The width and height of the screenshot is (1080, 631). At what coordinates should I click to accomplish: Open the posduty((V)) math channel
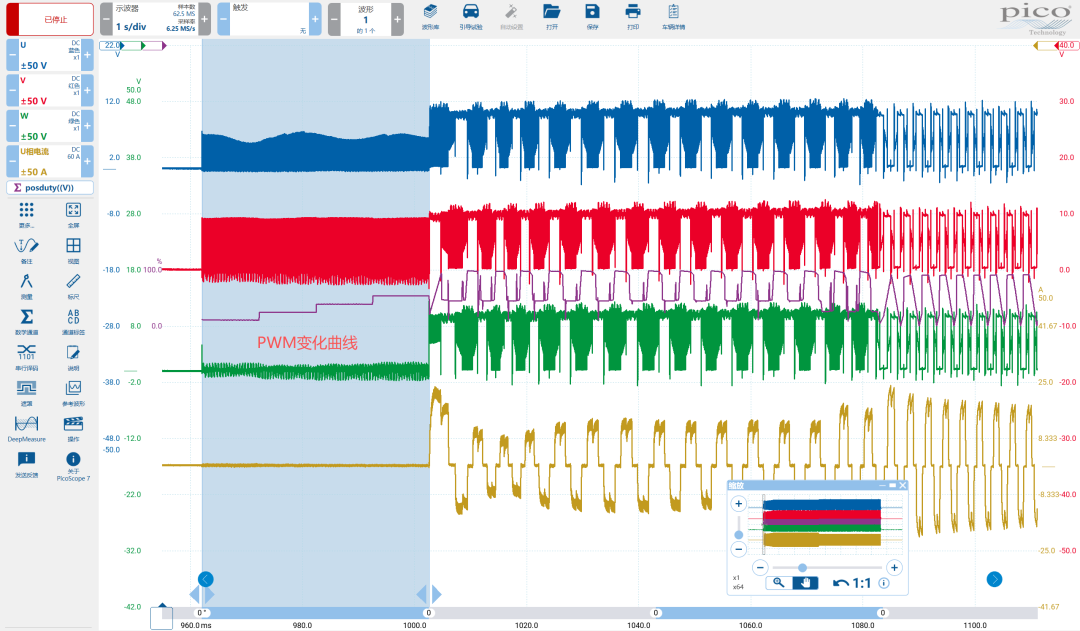coord(50,187)
